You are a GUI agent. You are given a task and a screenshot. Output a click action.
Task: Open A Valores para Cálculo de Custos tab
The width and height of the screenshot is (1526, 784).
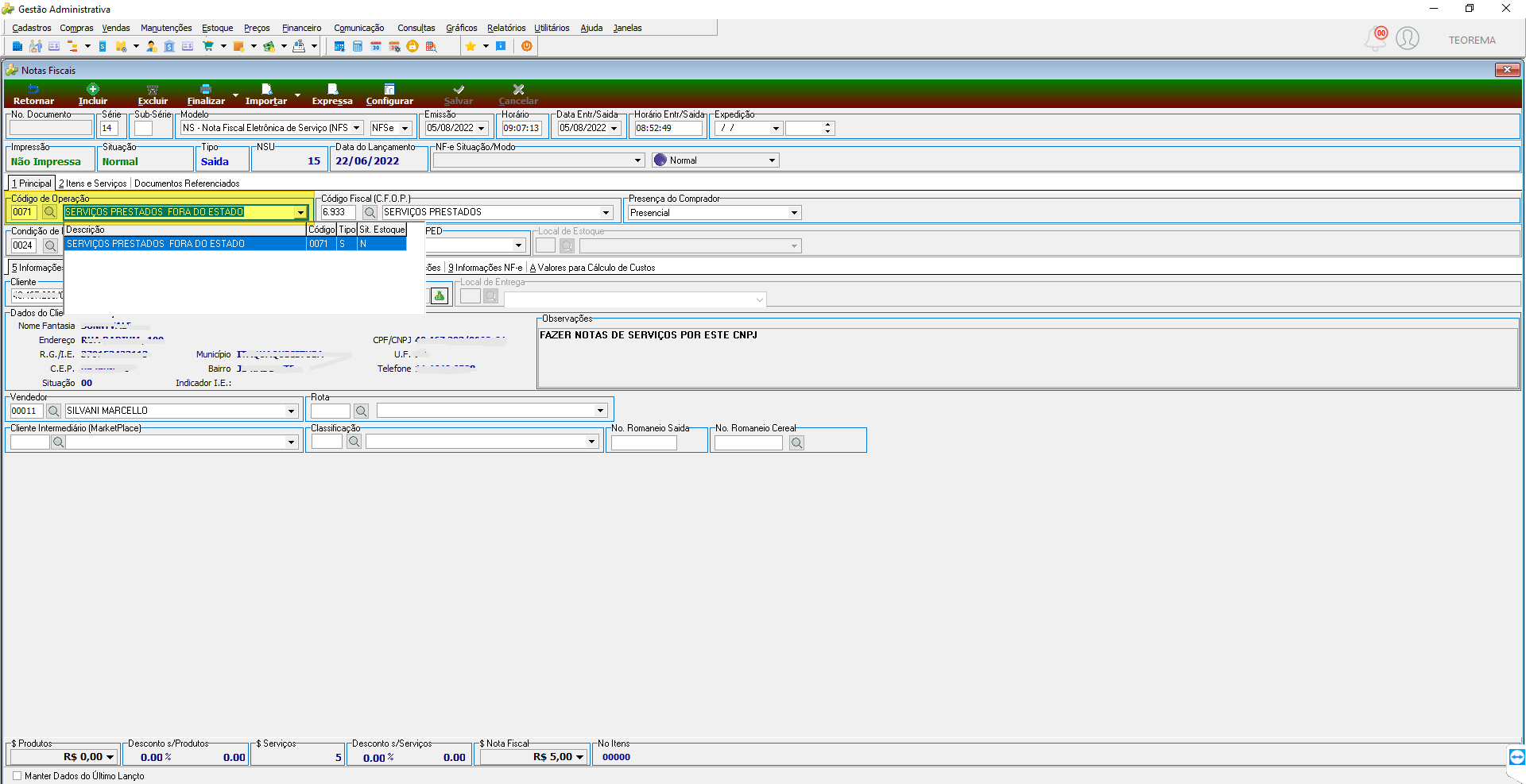(x=593, y=268)
